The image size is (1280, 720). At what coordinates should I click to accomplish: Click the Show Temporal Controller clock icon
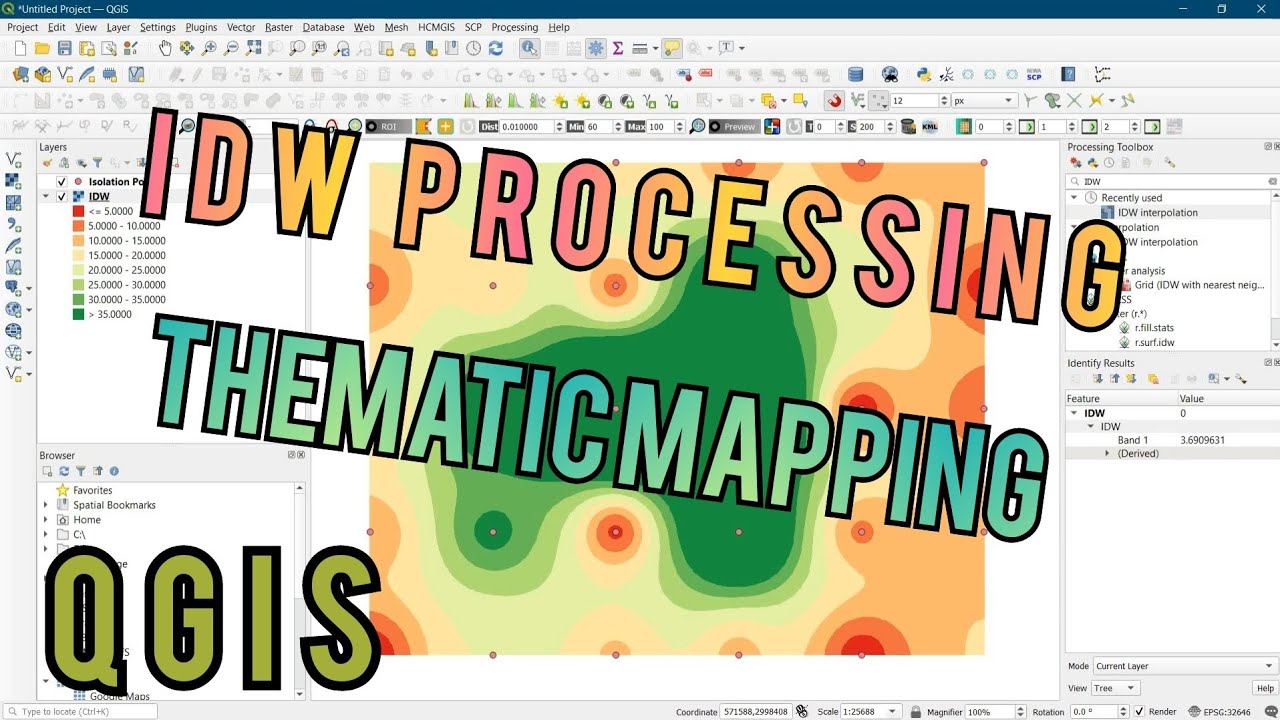[473, 48]
